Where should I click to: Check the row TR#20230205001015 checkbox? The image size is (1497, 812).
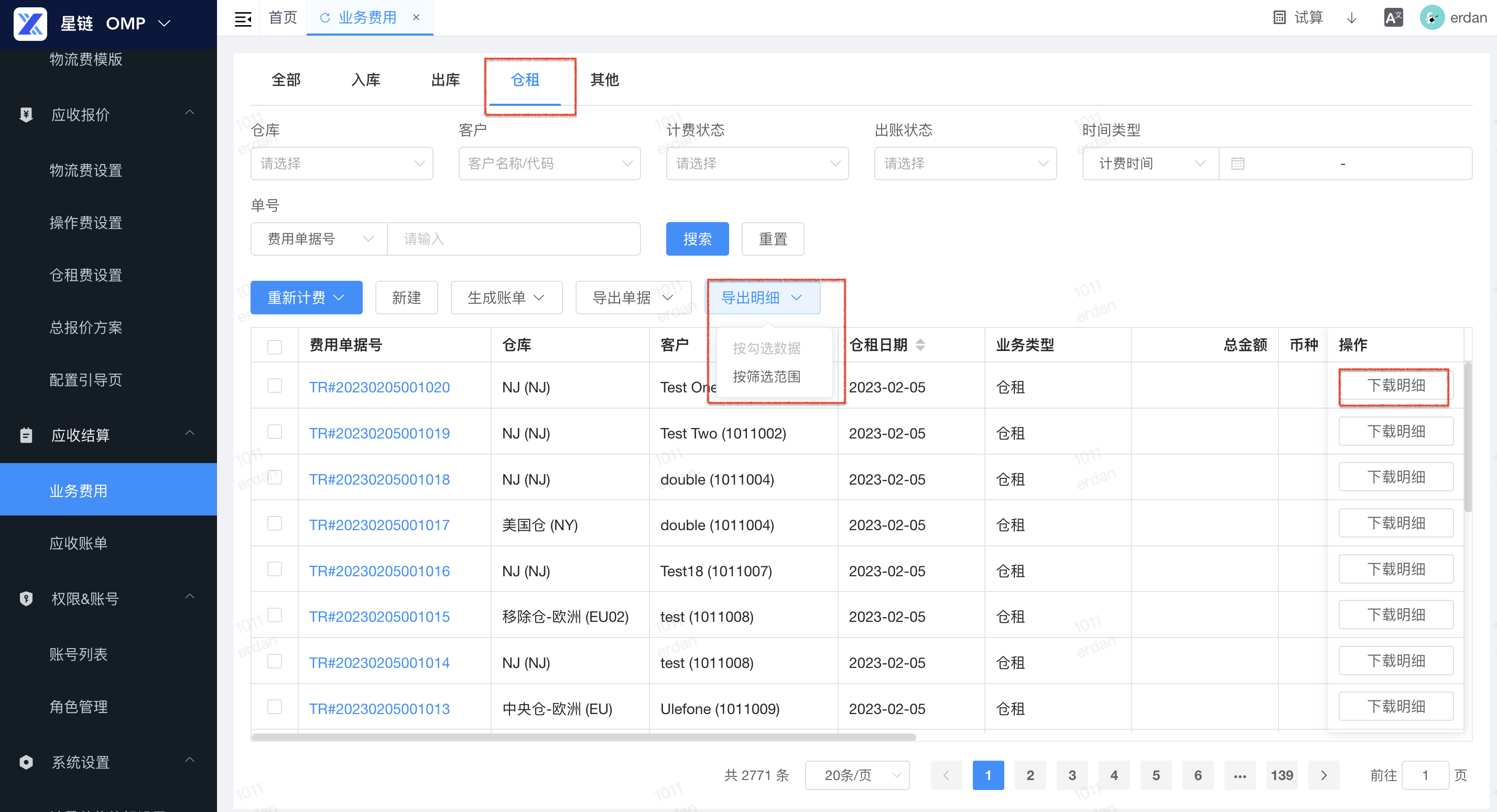(274, 615)
